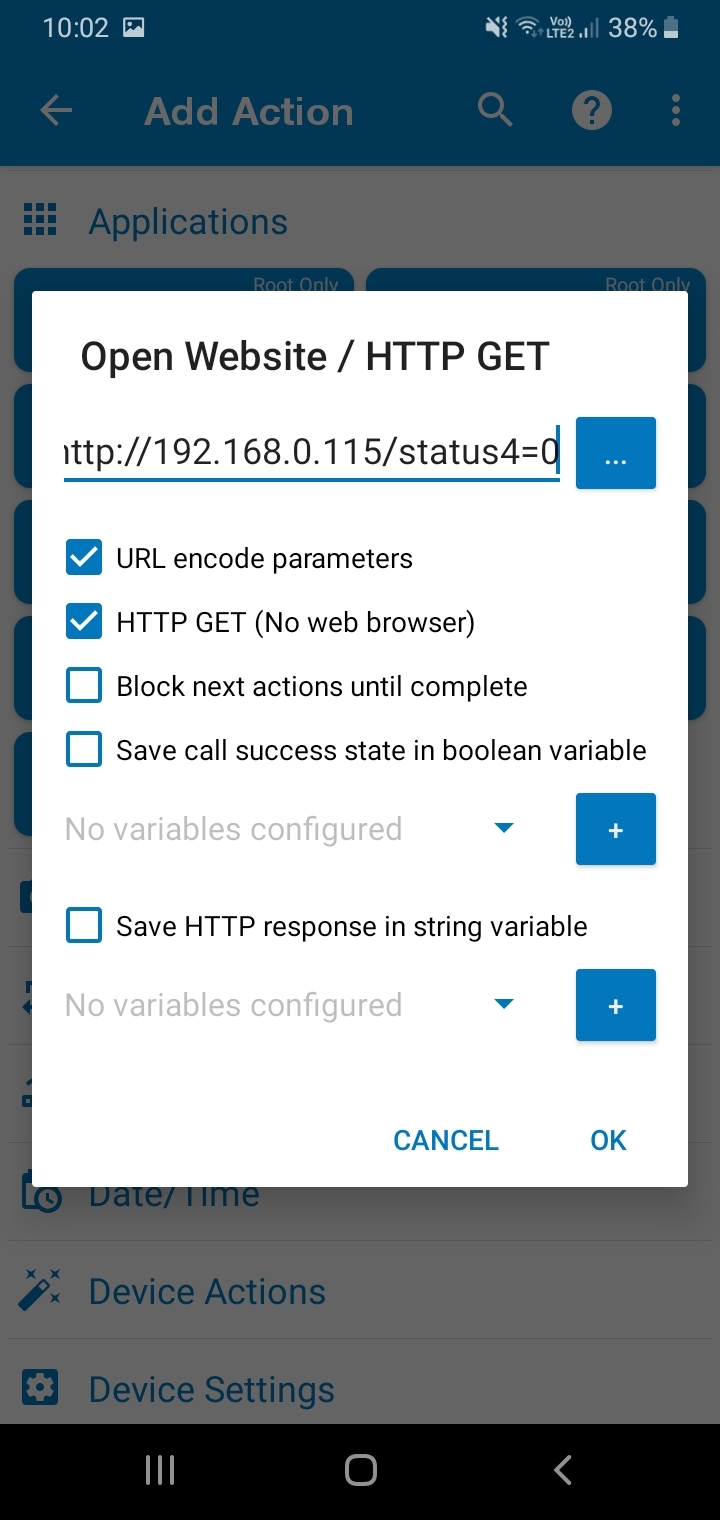Tap the Device Actions magic wand icon
The height and width of the screenshot is (1520, 720).
point(40,1290)
